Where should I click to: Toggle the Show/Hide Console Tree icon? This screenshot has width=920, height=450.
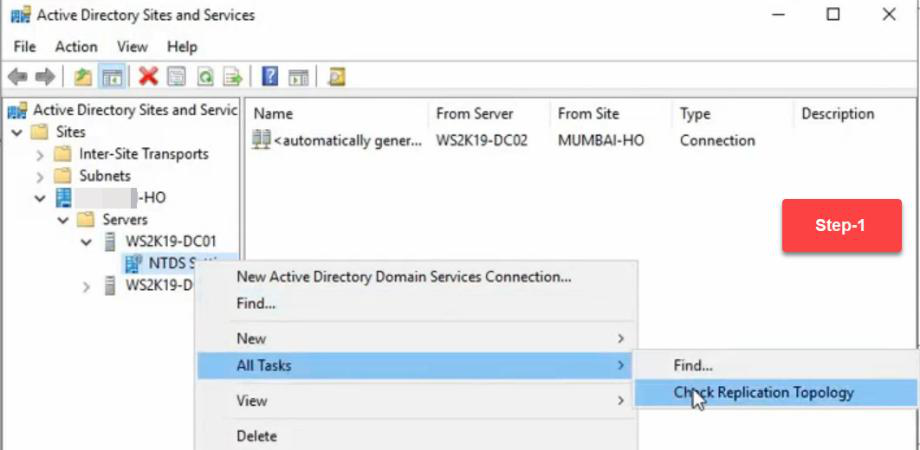111,76
